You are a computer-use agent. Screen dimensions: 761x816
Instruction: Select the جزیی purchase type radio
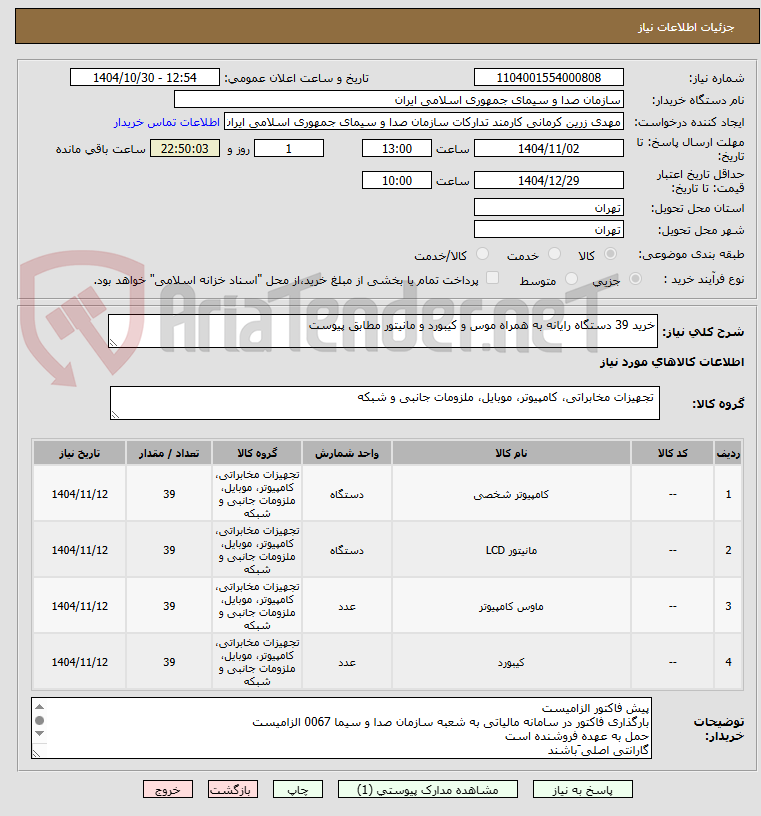point(635,279)
